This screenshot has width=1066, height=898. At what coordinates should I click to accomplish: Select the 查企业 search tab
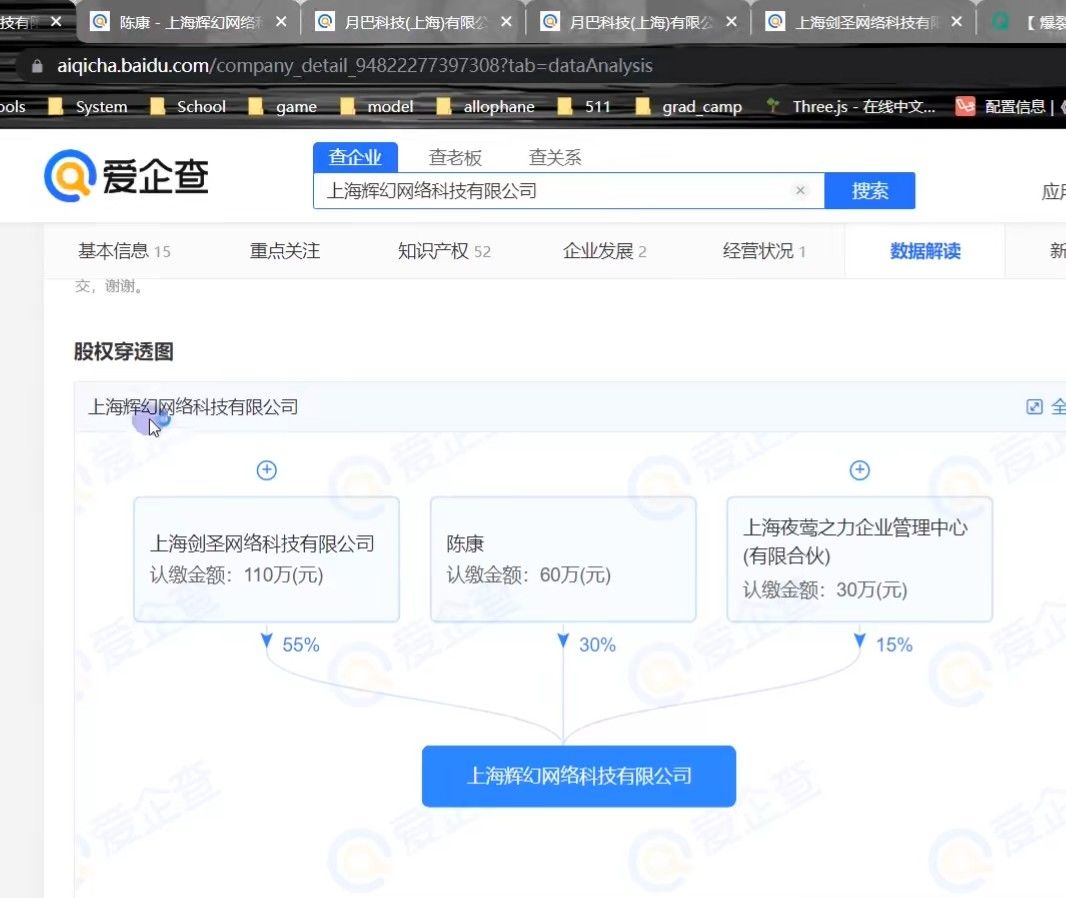tap(355, 157)
